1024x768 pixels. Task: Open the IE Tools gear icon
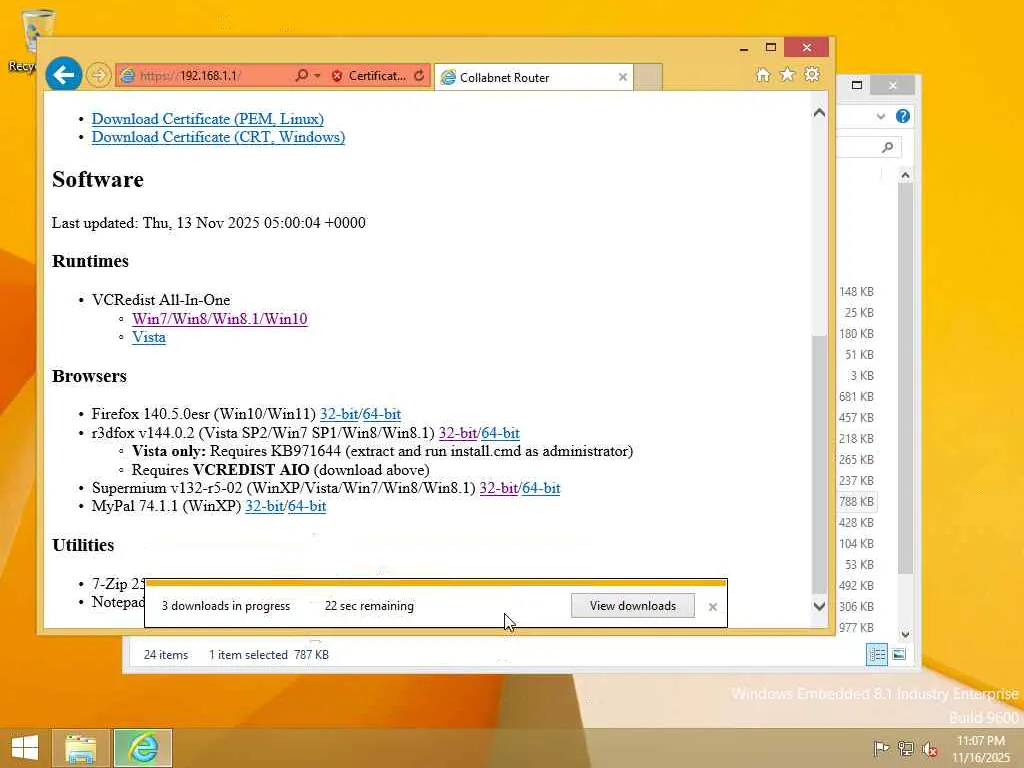pyautogui.click(x=812, y=74)
